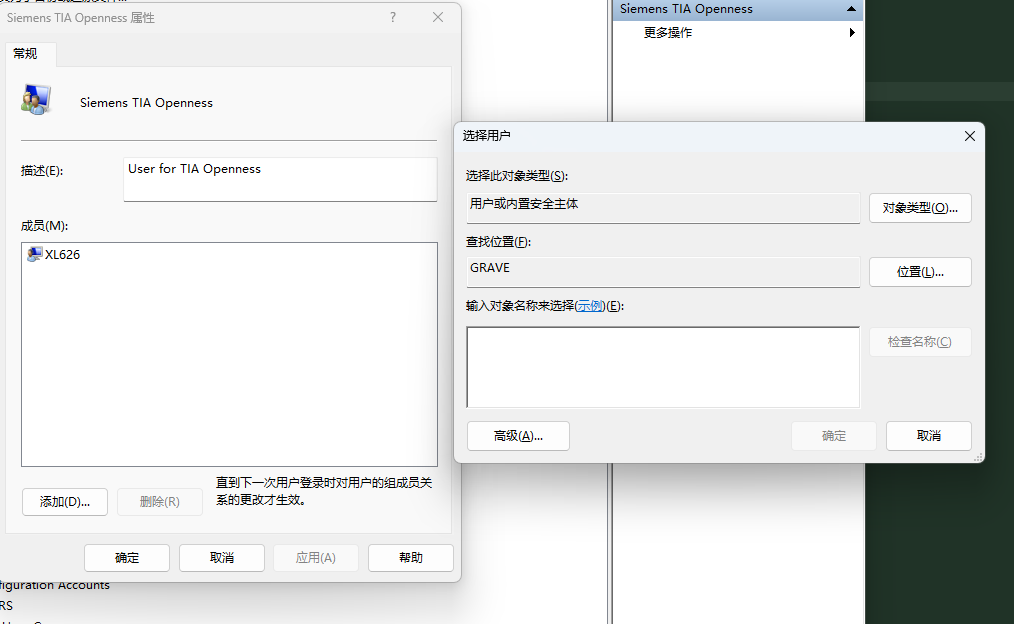The width and height of the screenshot is (1014, 624).
Task: Close the Select User dialog
Action: click(969, 136)
